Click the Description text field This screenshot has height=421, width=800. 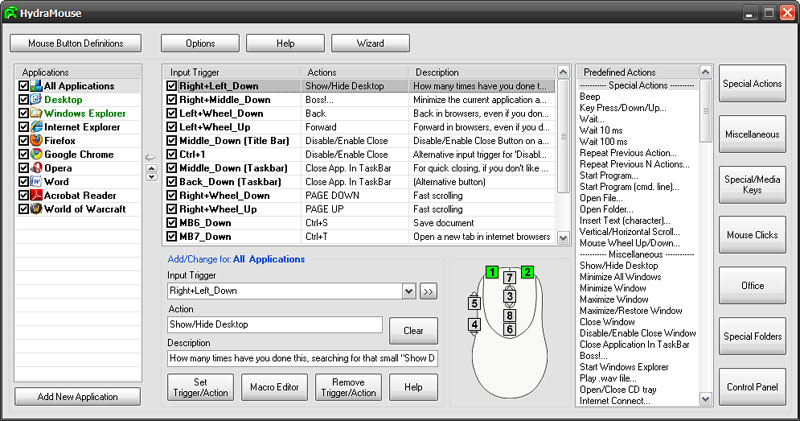click(302, 358)
